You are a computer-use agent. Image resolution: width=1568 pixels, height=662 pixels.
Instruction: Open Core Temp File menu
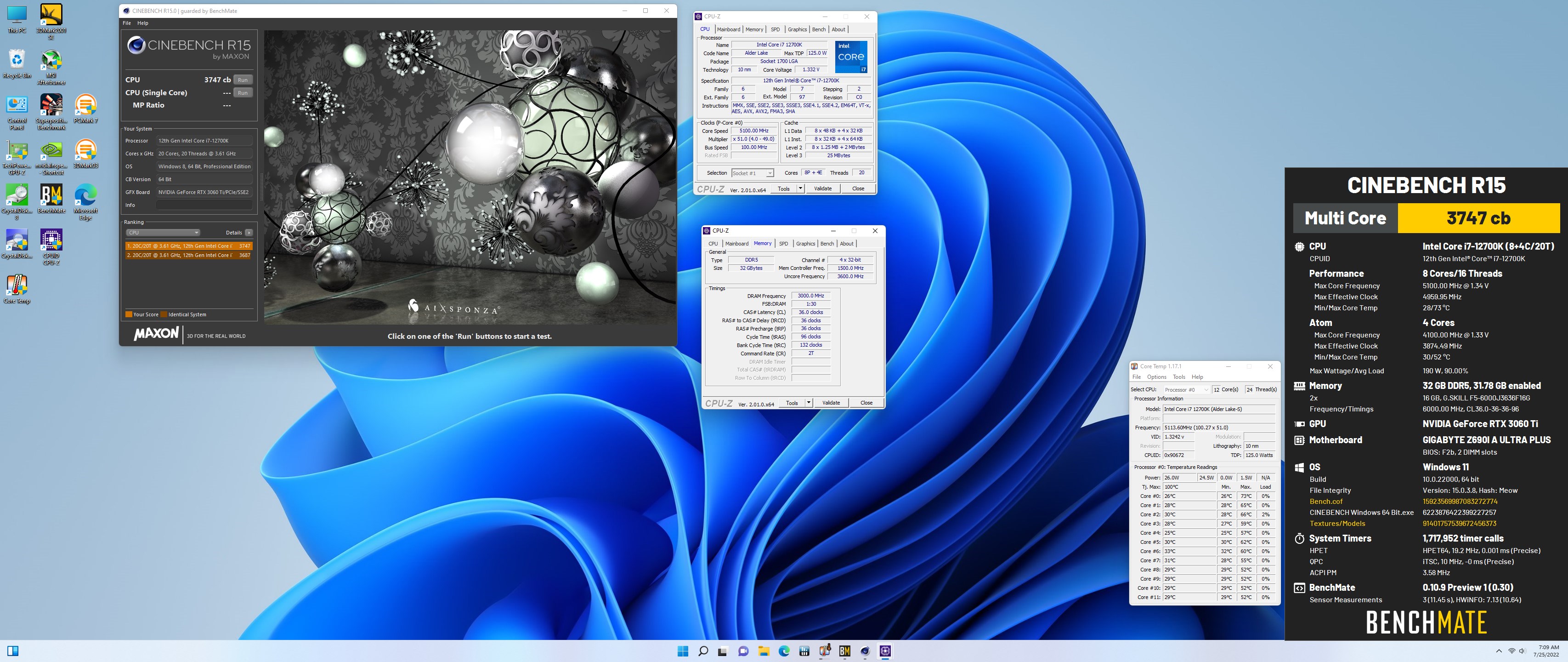pyautogui.click(x=1137, y=377)
